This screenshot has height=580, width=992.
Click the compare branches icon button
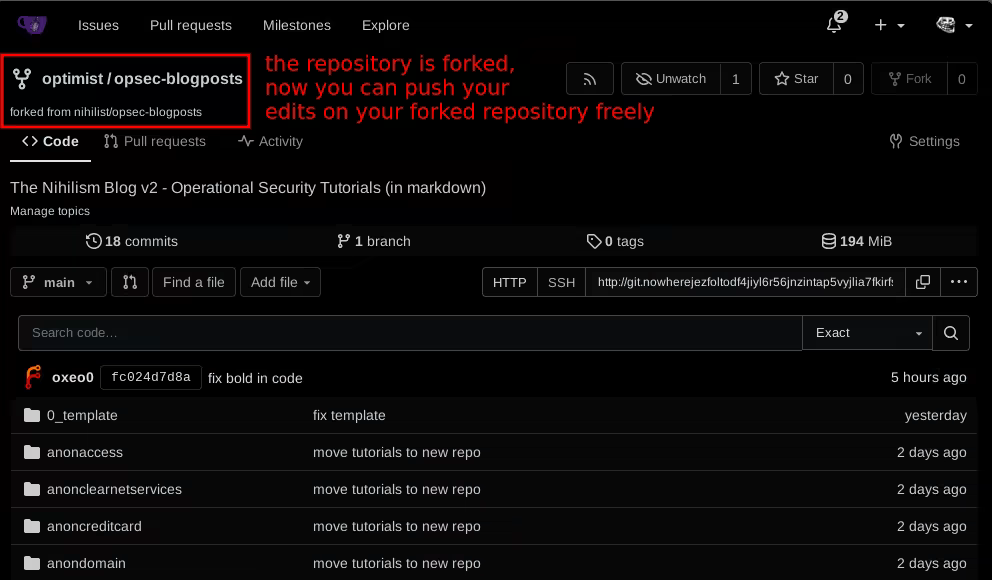[x=130, y=283]
